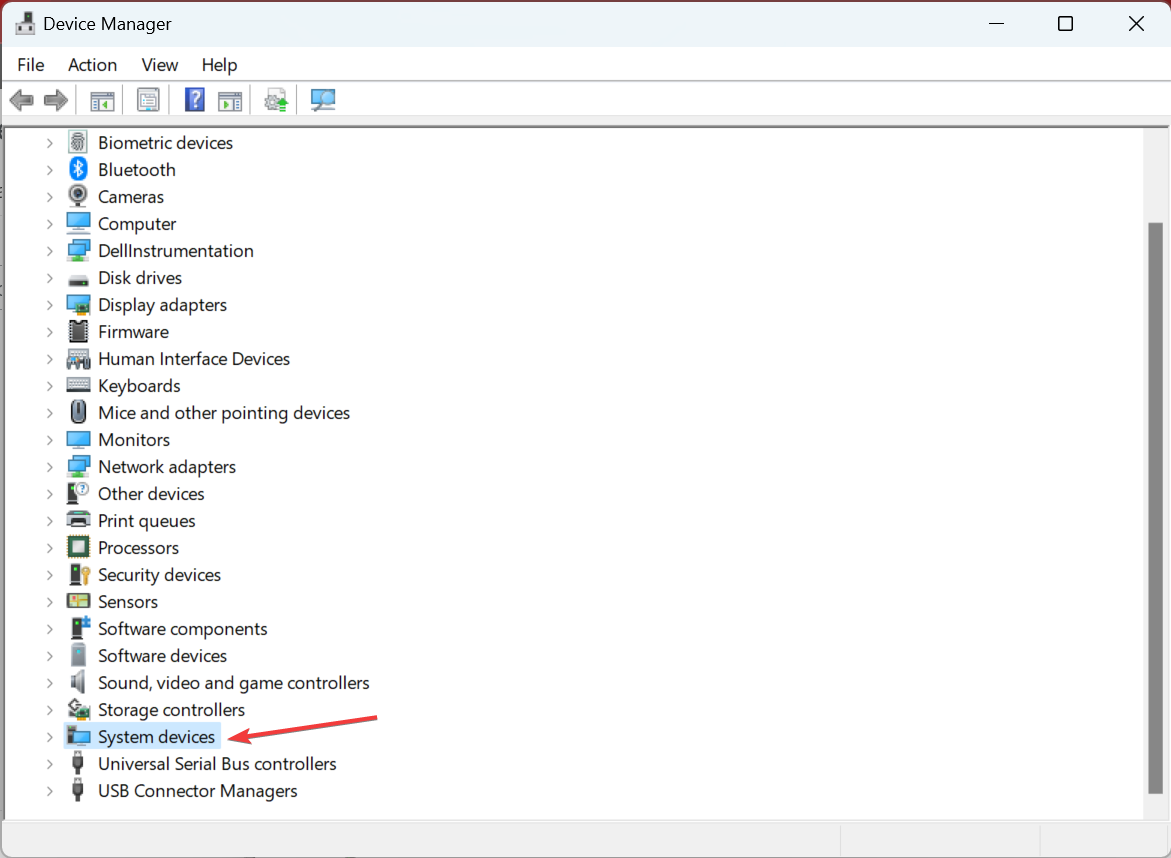Screen dimensions: 1171x858
Task: Expand the System devices chevron
Action: [49, 737]
